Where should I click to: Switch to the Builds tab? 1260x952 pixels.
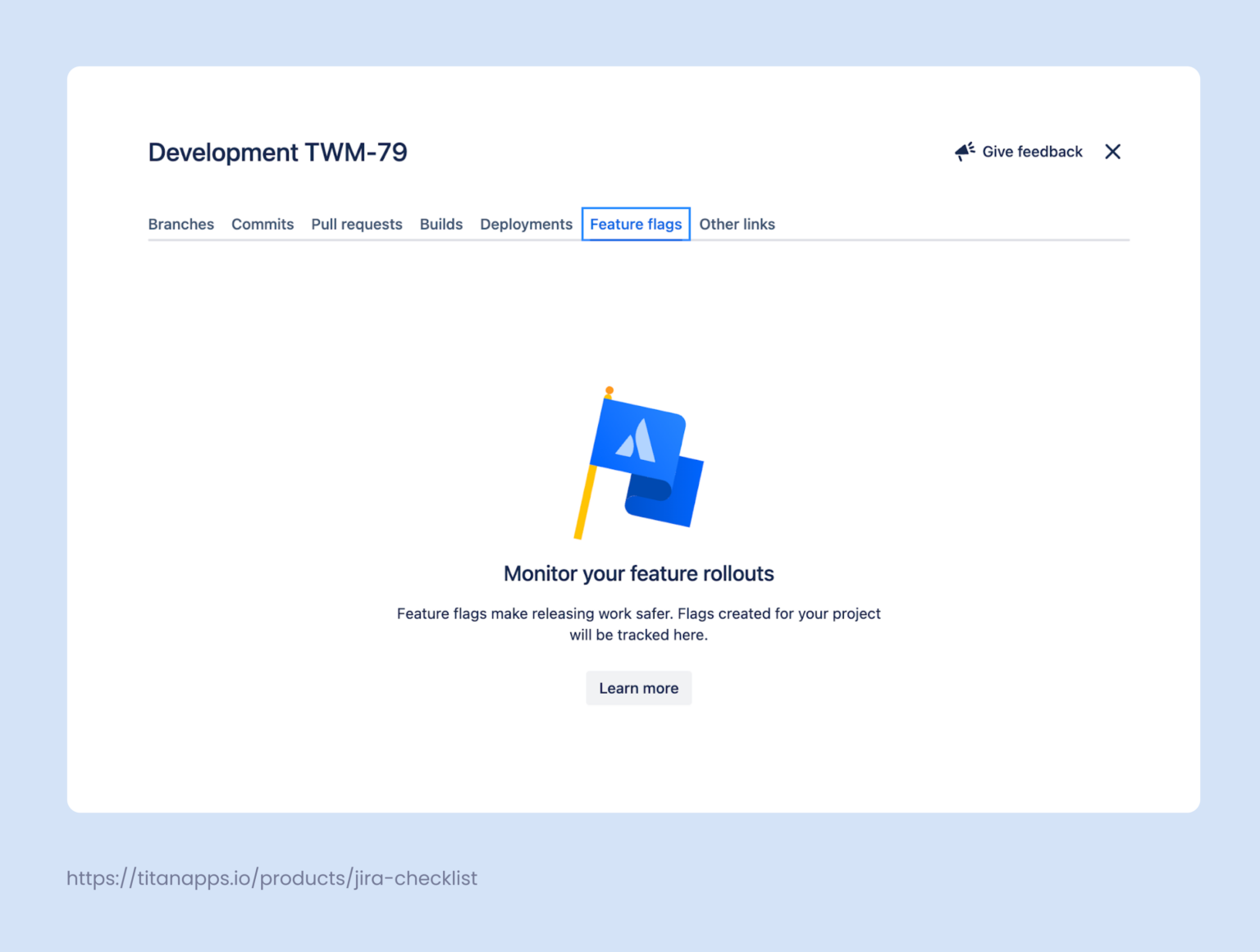[x=441, y=224]
